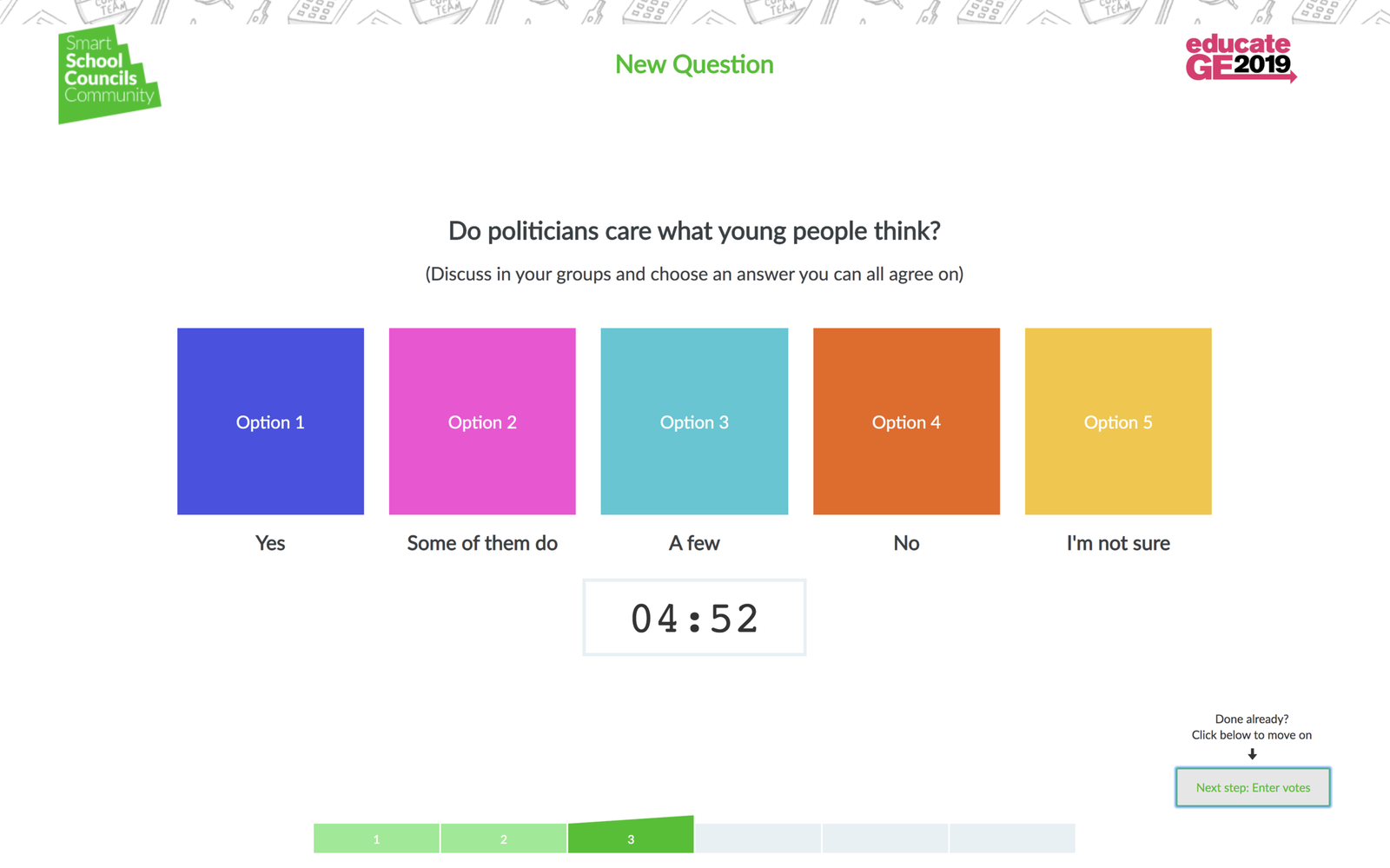Open the Smart School Councils Community logo
The image size is (1390, 868).
[109, 75]
